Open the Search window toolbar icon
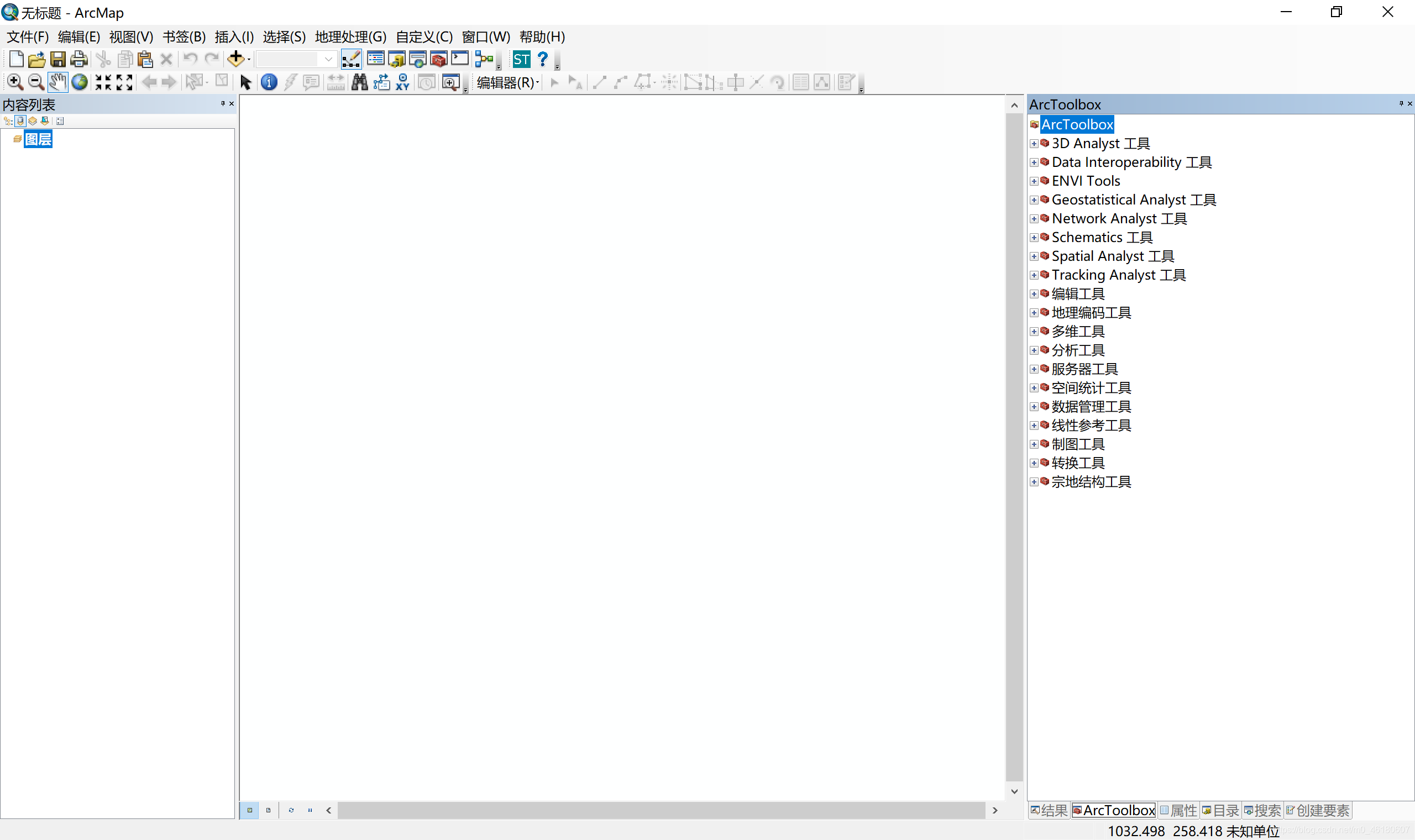1415x840 pixels. point(418,59)
